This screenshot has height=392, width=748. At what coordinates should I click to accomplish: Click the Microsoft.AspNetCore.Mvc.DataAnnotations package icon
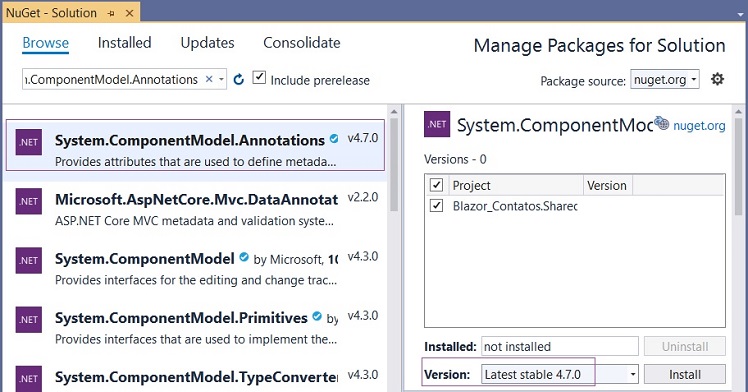29,201
